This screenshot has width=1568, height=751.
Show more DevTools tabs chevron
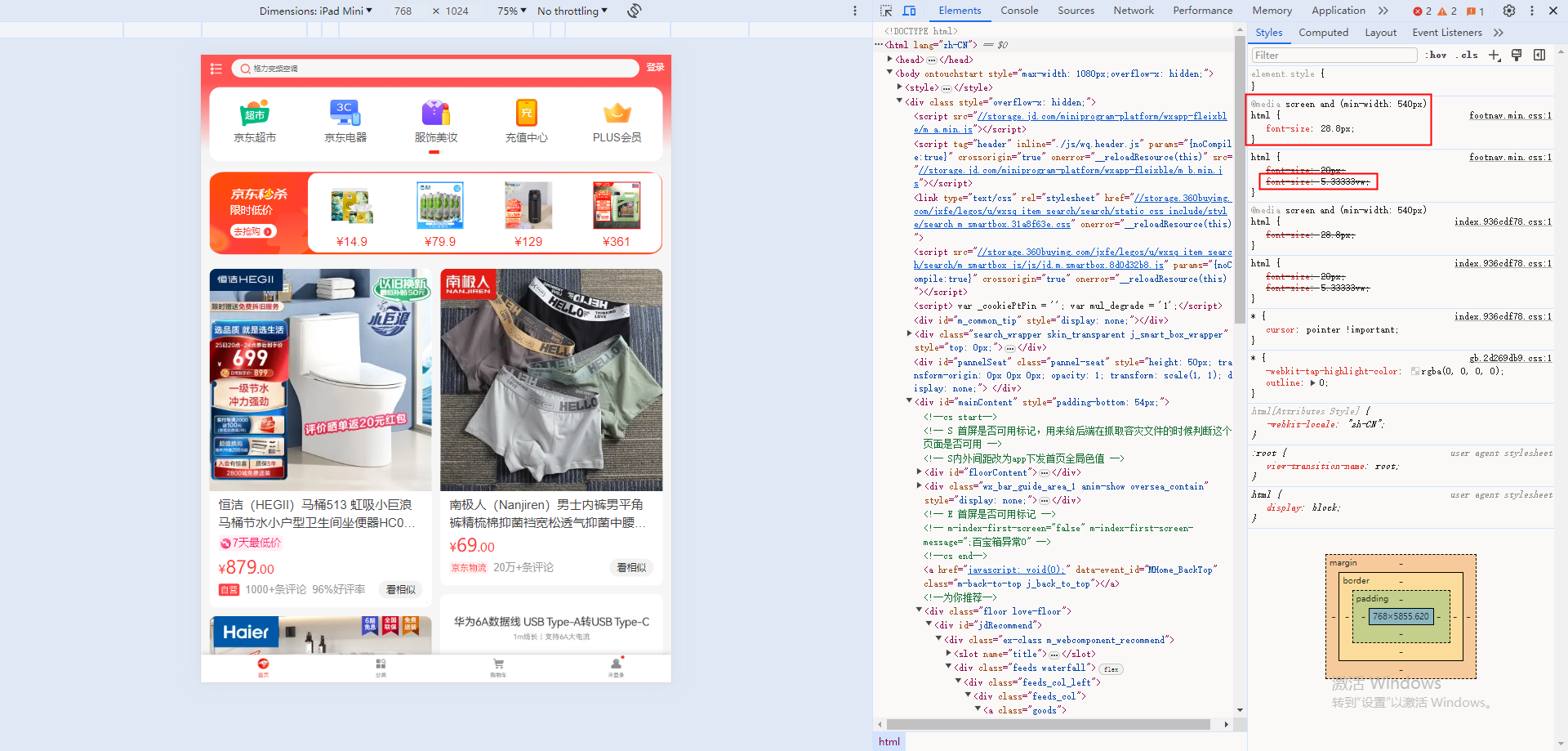(1383, 11)
